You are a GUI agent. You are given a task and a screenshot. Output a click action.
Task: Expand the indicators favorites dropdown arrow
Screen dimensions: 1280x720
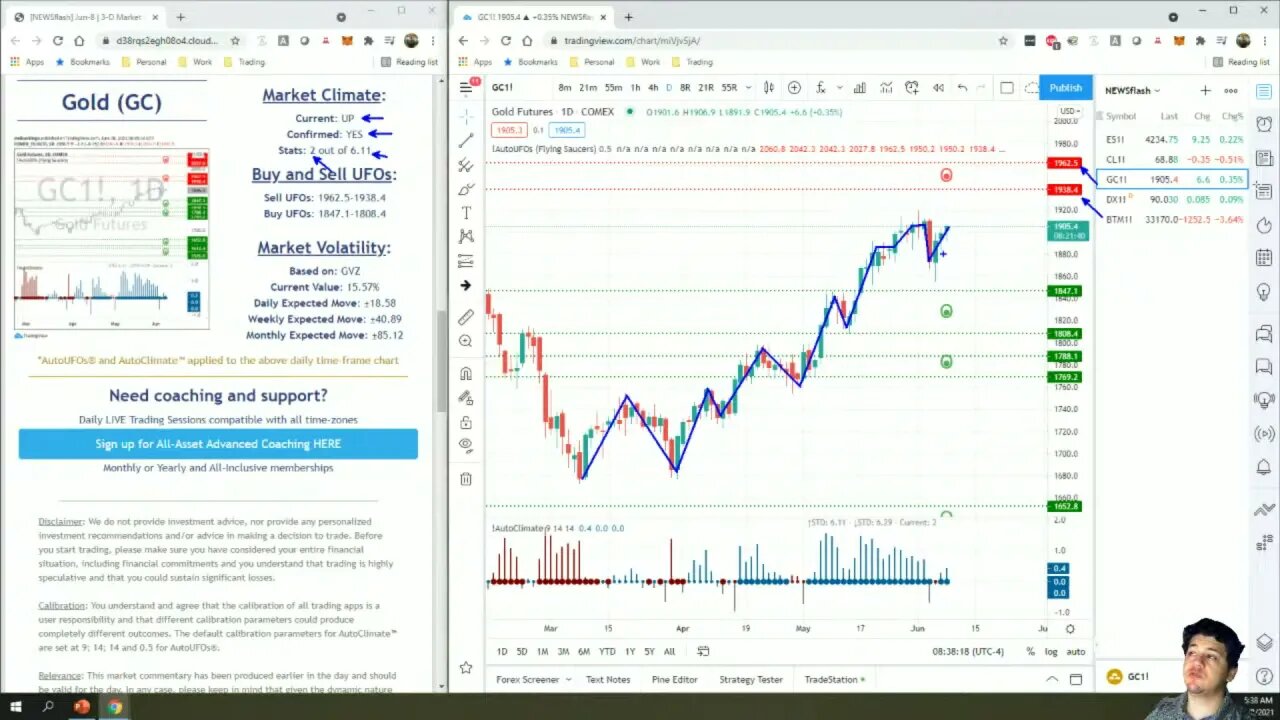click(x=839, y=88)
